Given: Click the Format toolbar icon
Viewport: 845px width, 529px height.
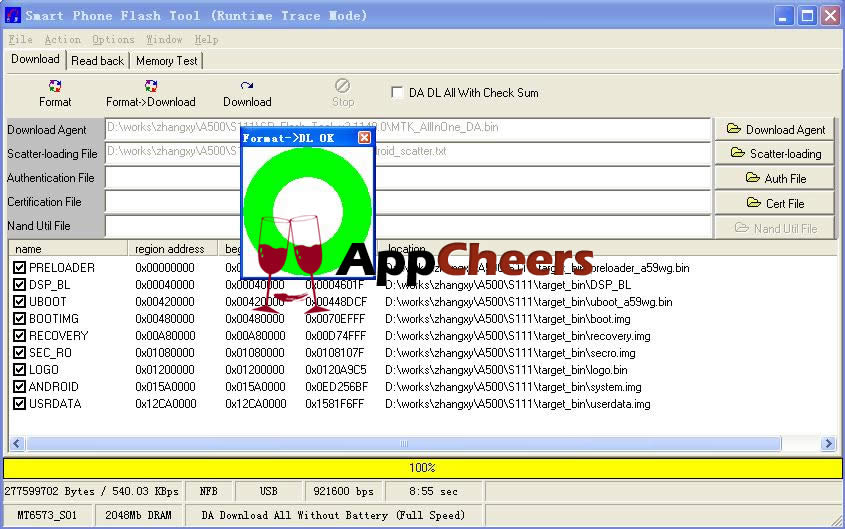Looking at the screenshot, I should [55, 86].
